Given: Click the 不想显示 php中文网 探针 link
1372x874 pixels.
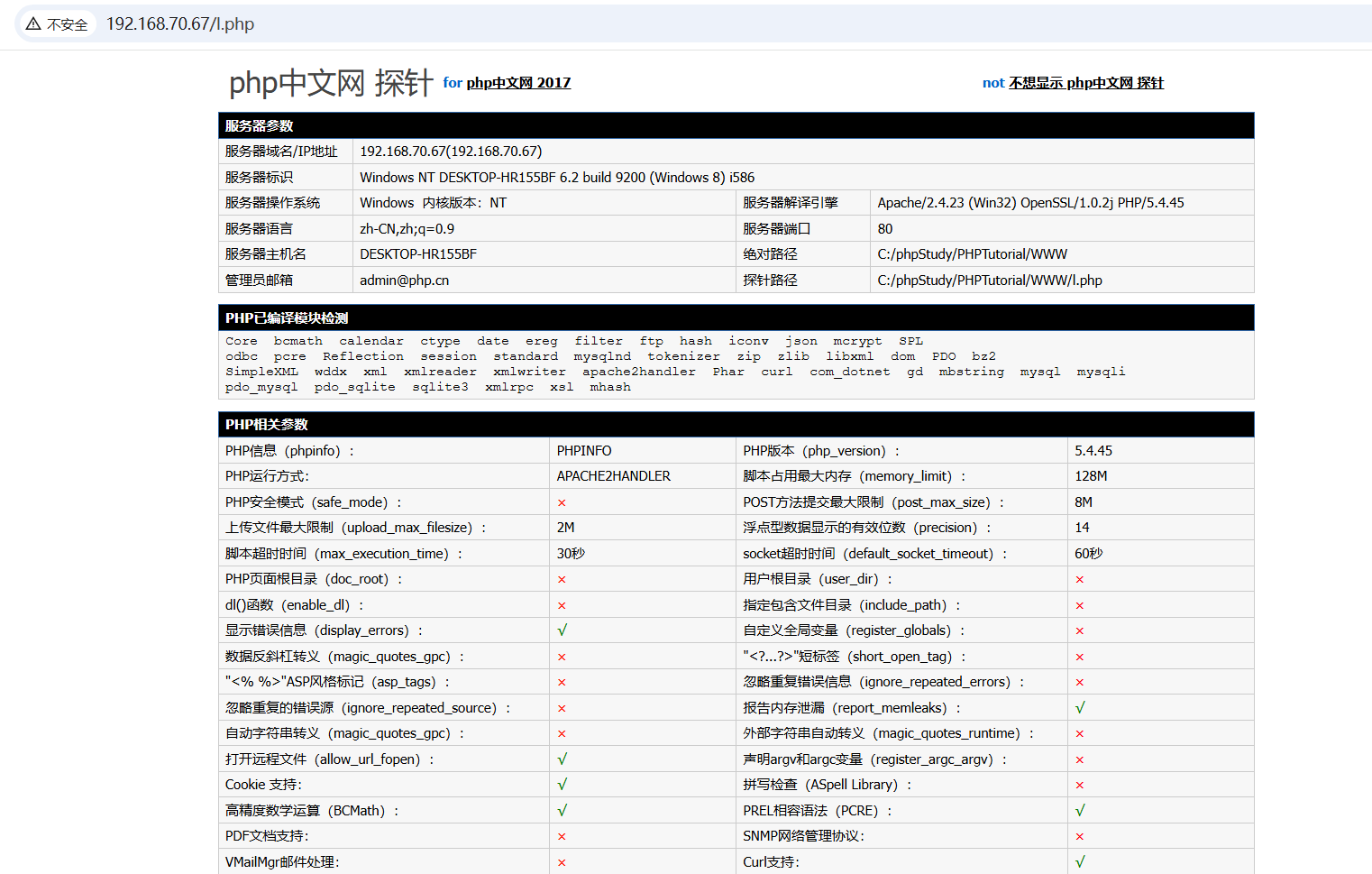Looking at the screenshot, I should coord(1086,83).
